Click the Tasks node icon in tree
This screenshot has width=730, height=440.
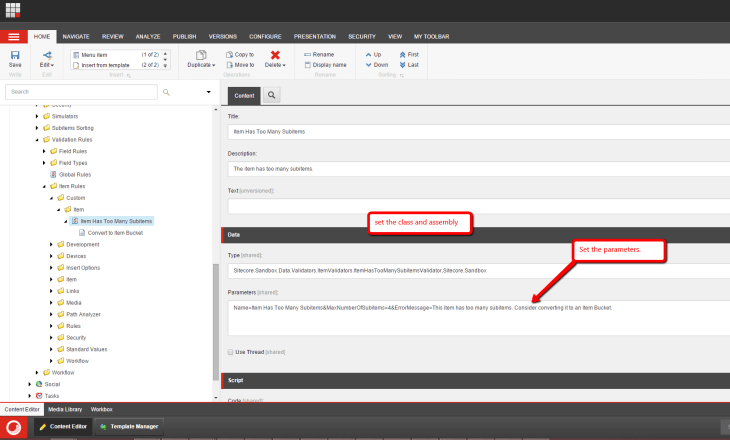point(39,396)
